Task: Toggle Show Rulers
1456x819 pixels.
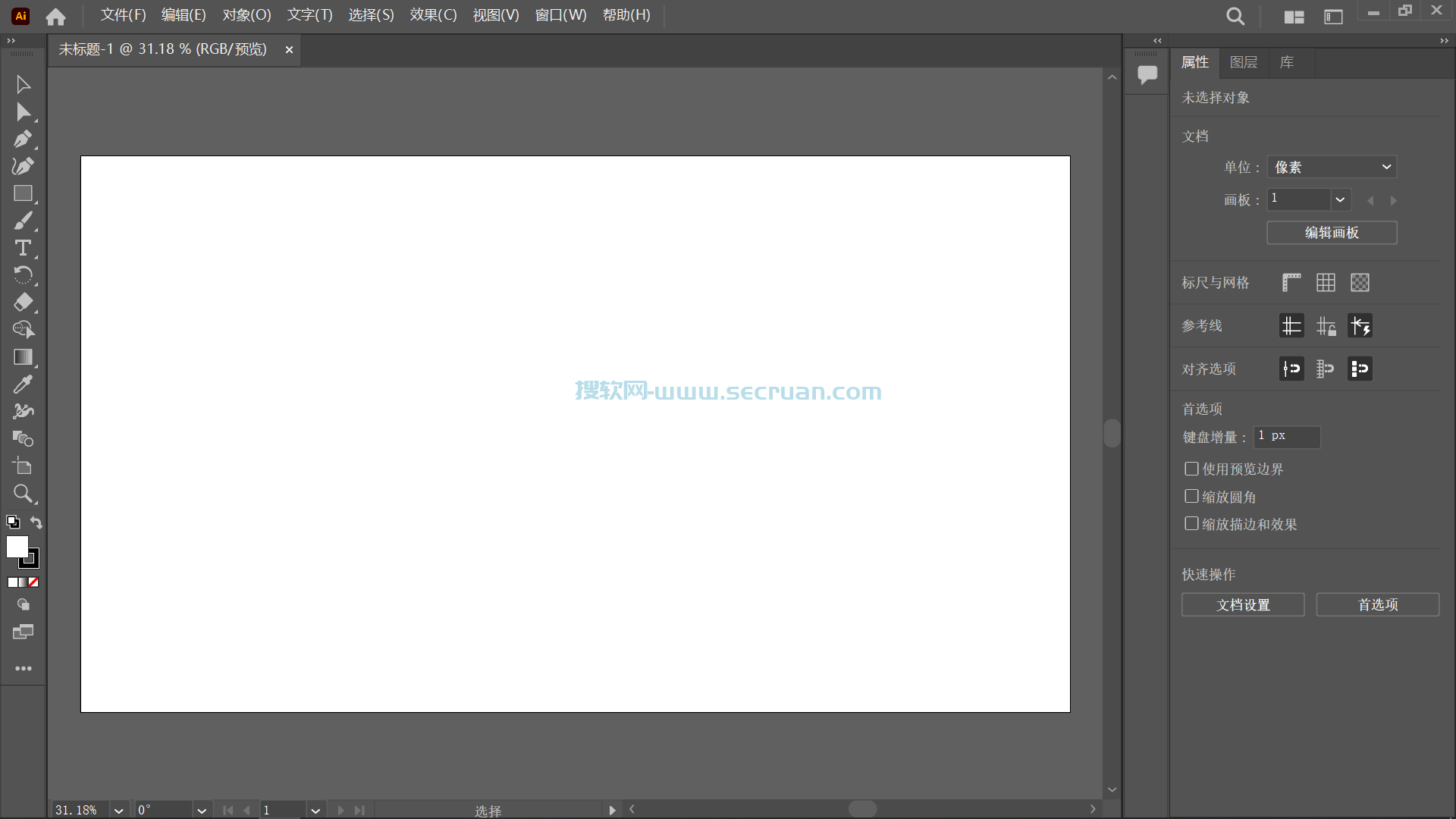Action: (x=1291, y=283)
